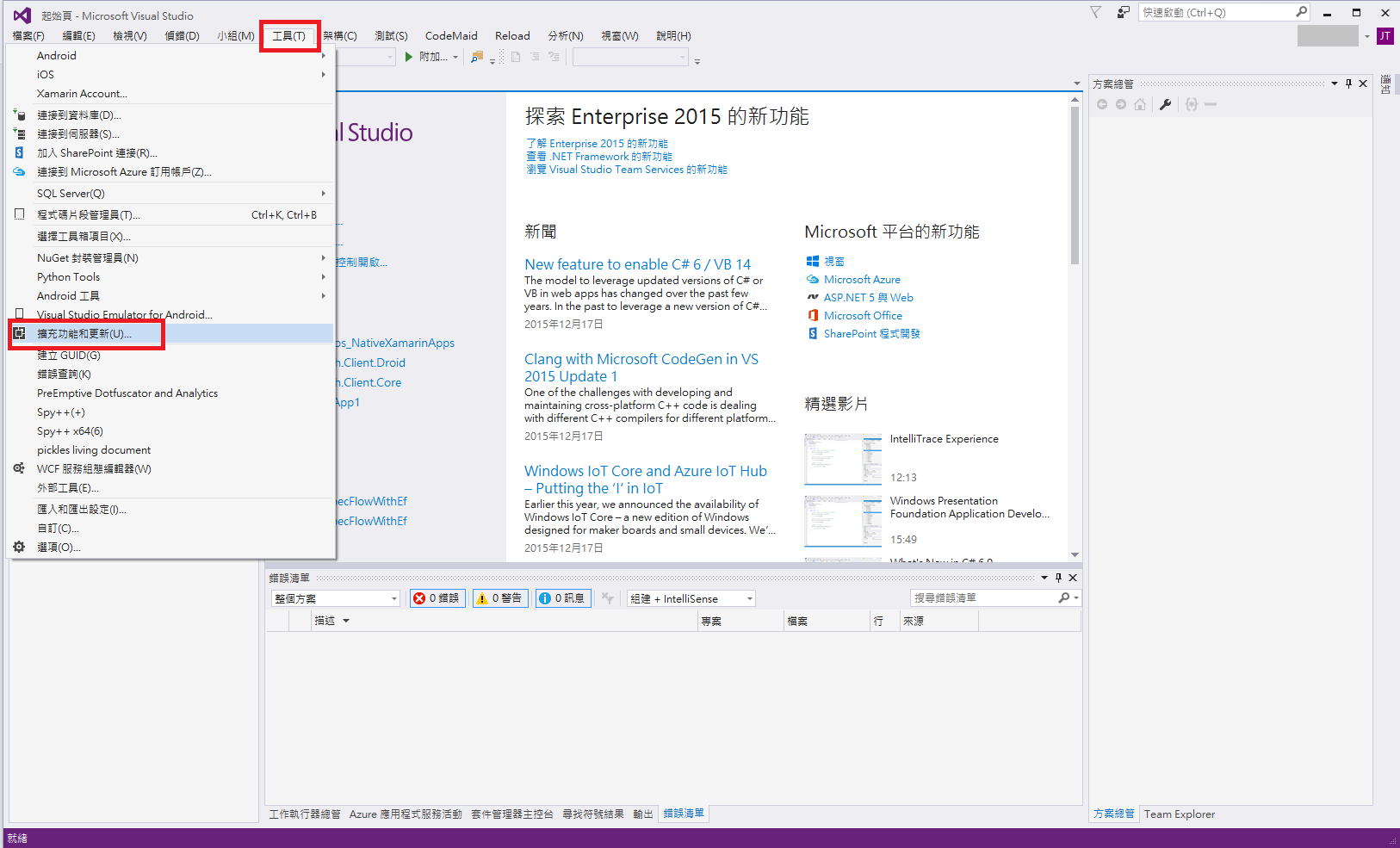Image resolution: width=1400 pixels, height=848 pixels.
Task: Toggle the 0 錯誤 errors filter
Action: pyautogui.click(x=437, y=598)
